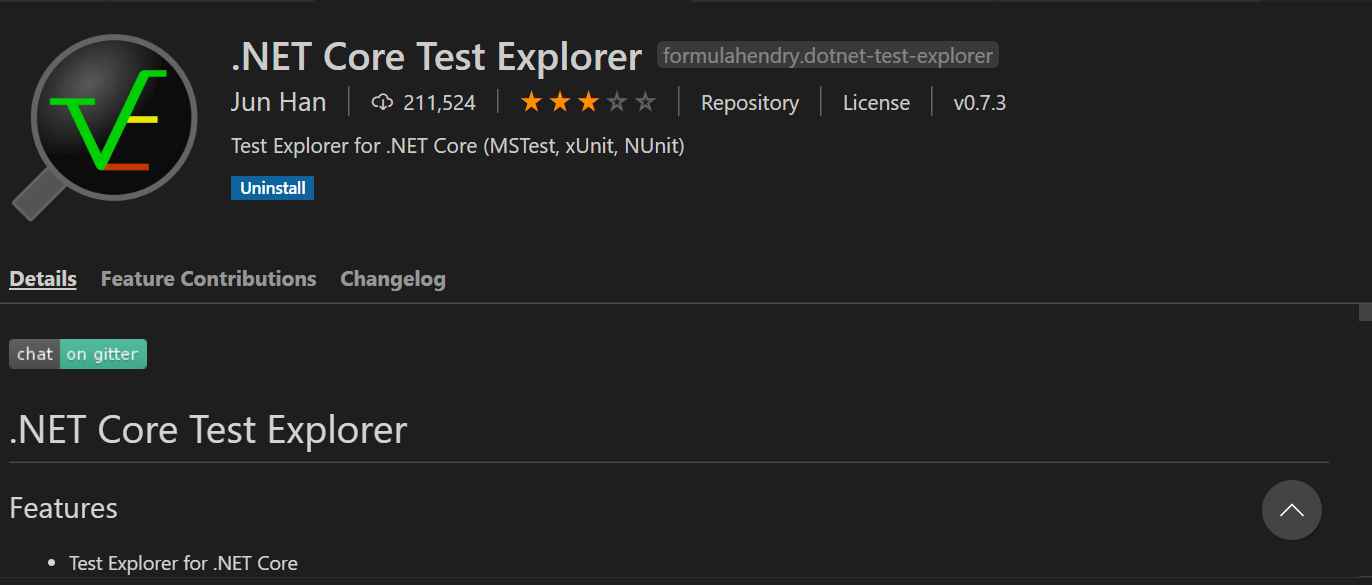Open the extension Repository
Viewport: 1372px width, 585px height.
749,102
